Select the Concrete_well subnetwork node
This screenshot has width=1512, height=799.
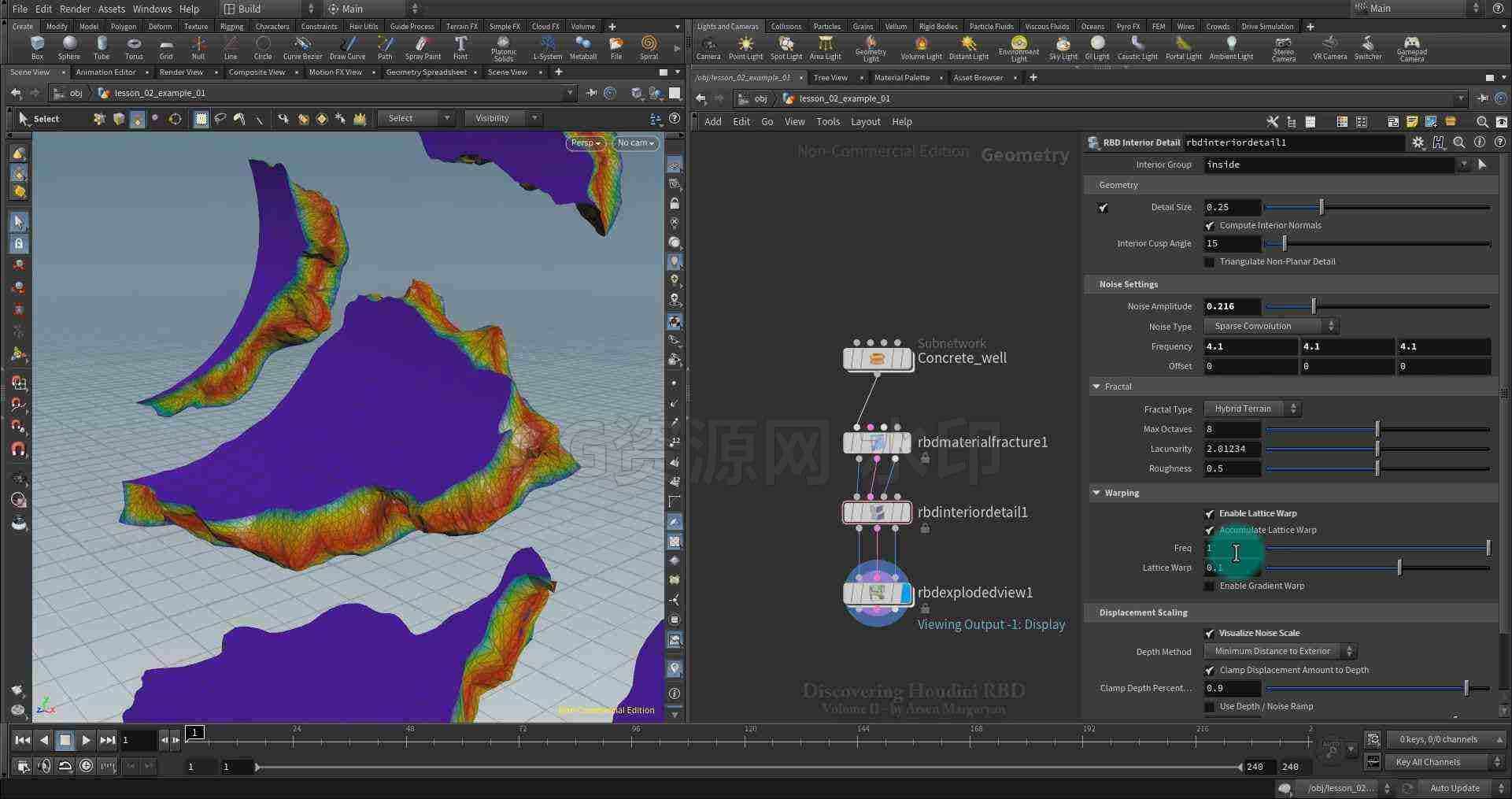pos(878,359)
